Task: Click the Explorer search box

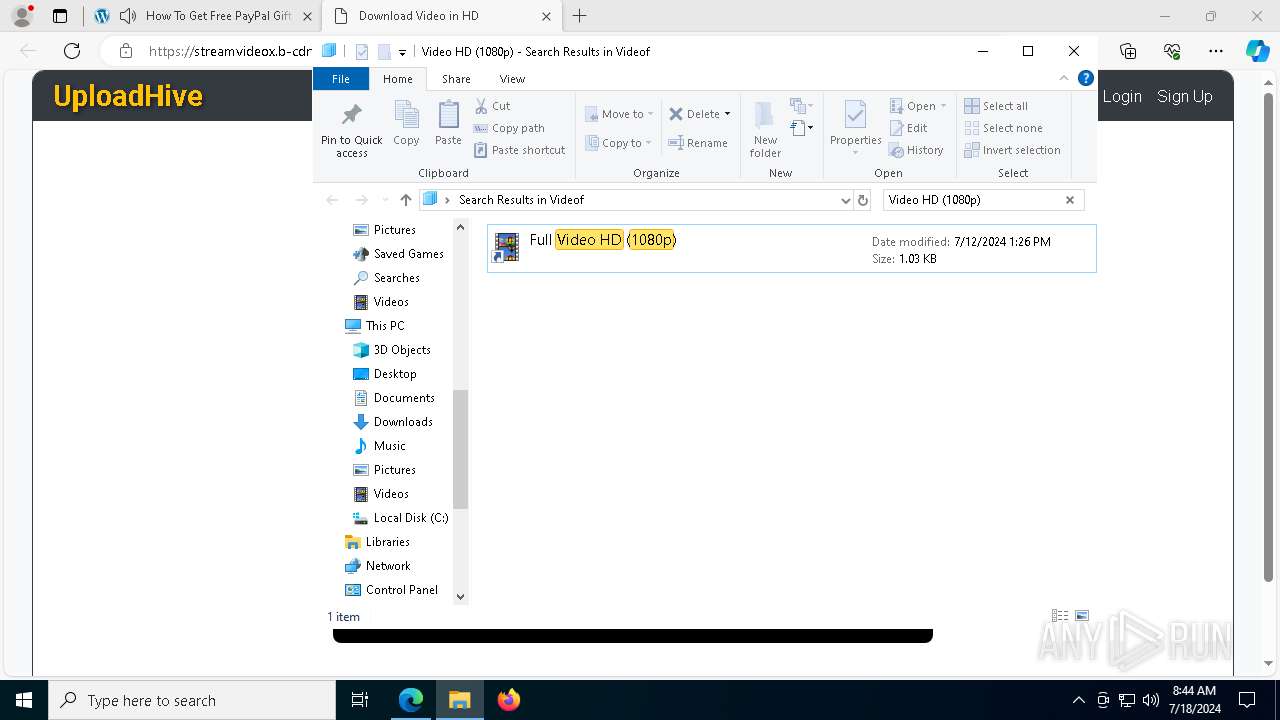Action: point(973,200)
